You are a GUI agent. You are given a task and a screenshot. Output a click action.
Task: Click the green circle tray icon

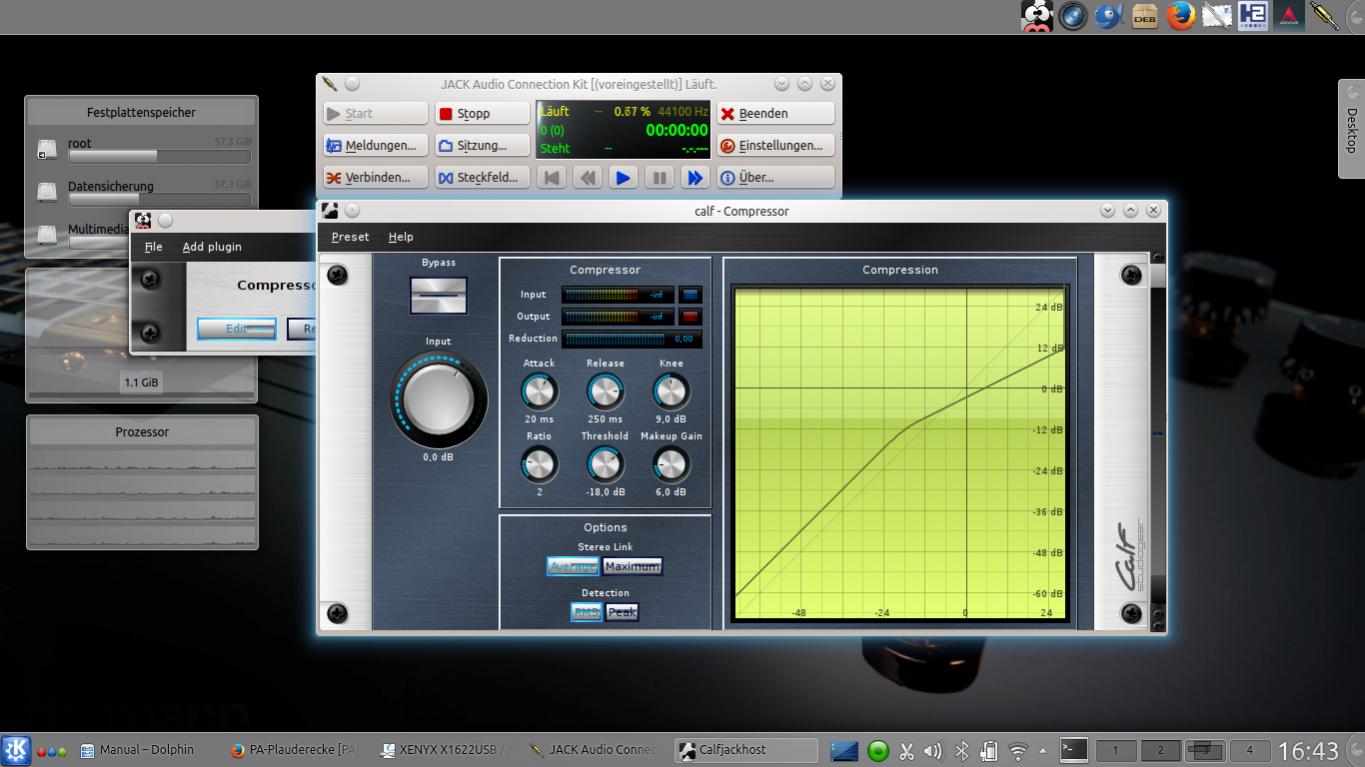[878, 750]
